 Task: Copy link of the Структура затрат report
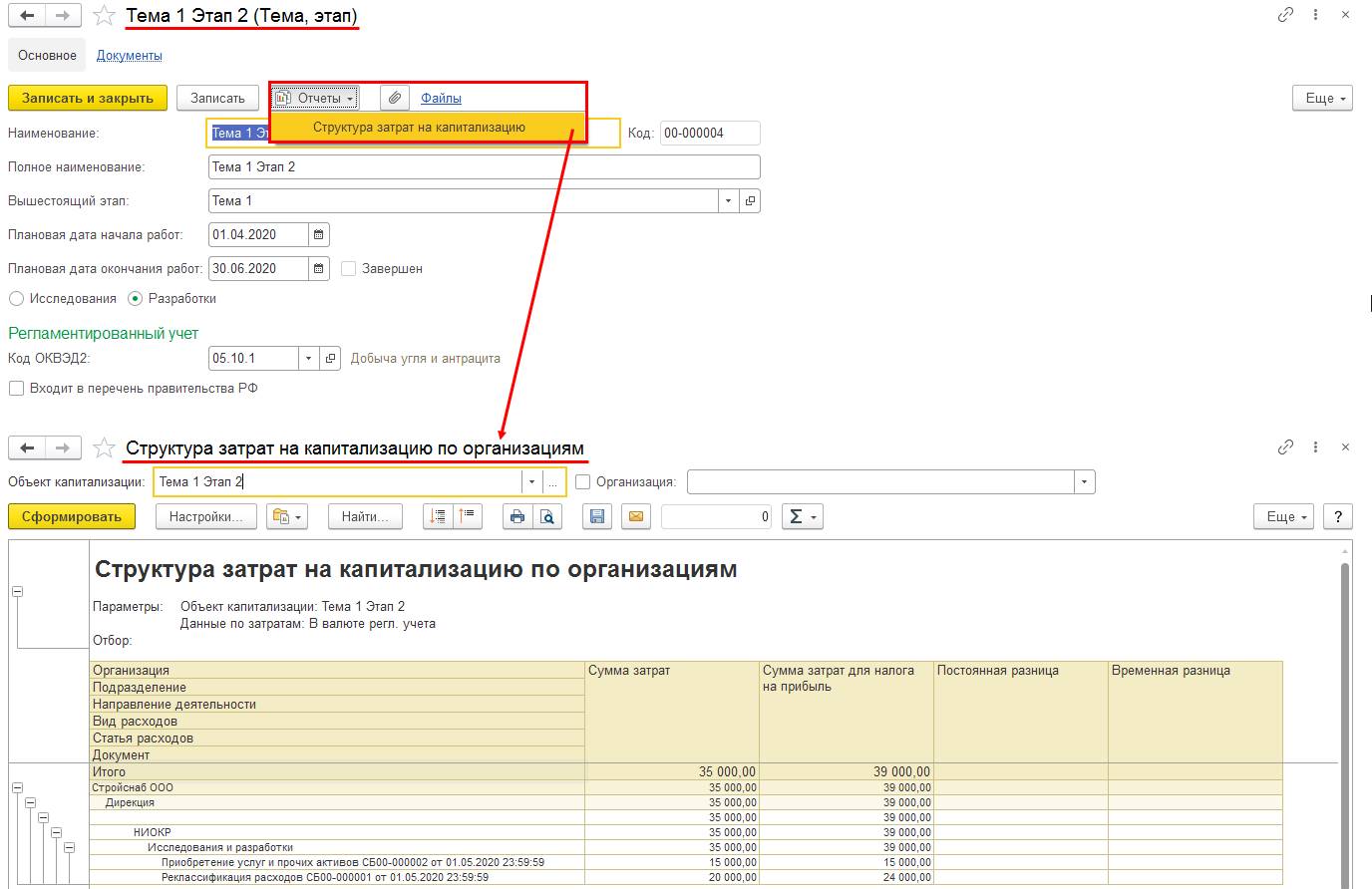point(1285,447)
